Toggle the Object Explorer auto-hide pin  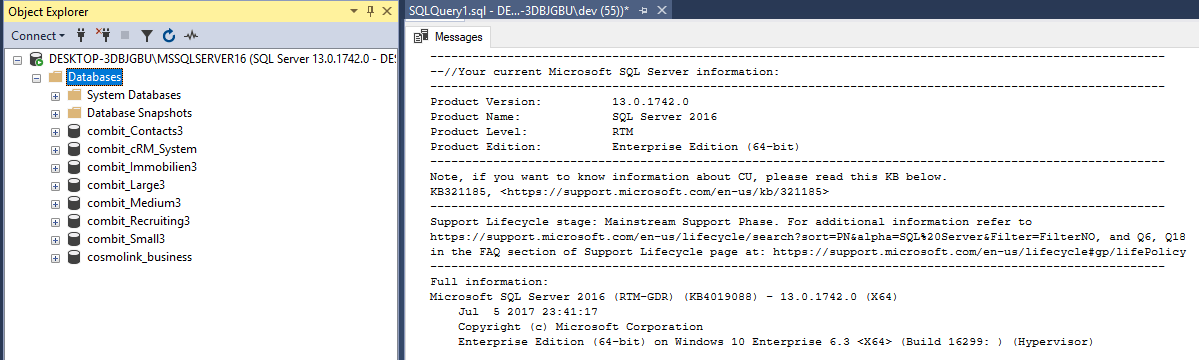370,11
